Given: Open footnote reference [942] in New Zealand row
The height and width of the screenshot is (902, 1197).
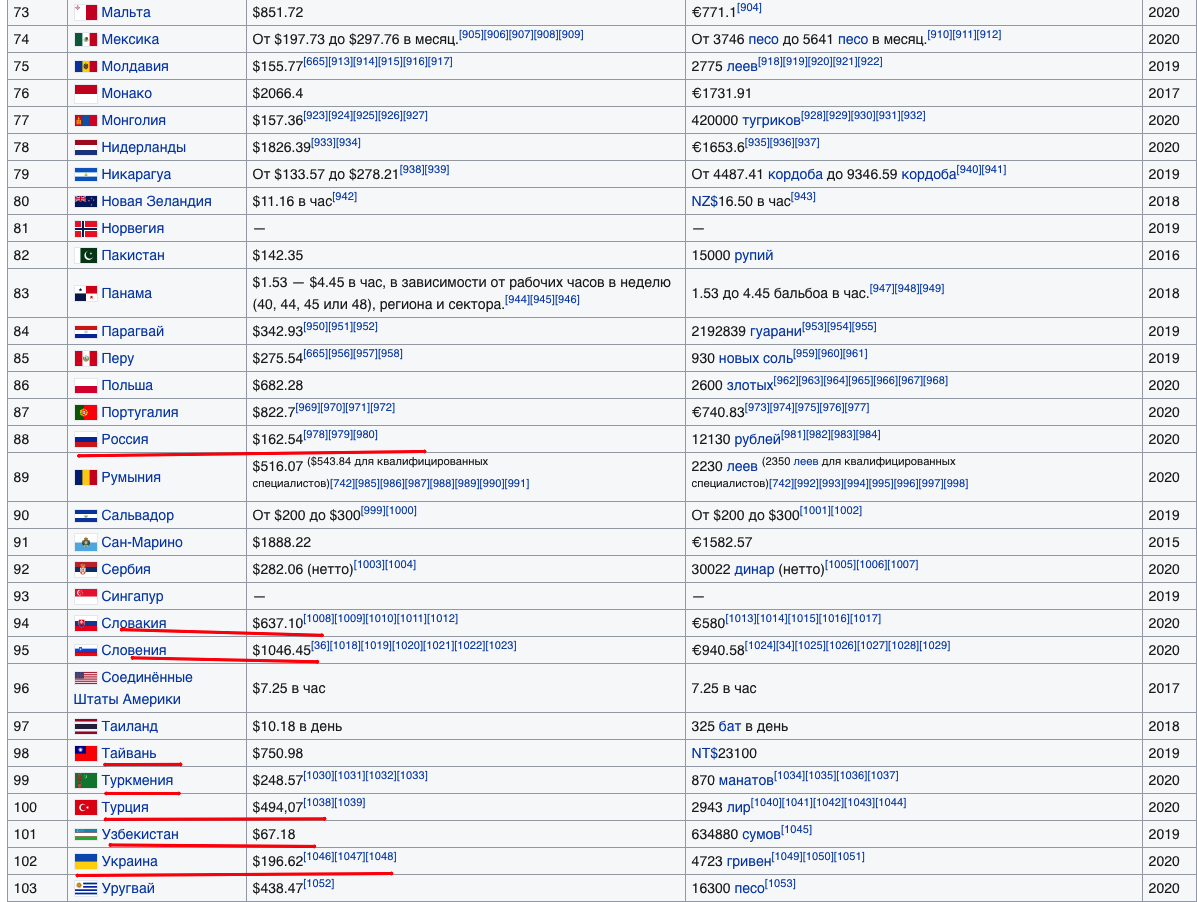Looking at the screenshot, I should pyautogui.click(x=345, y=197).
